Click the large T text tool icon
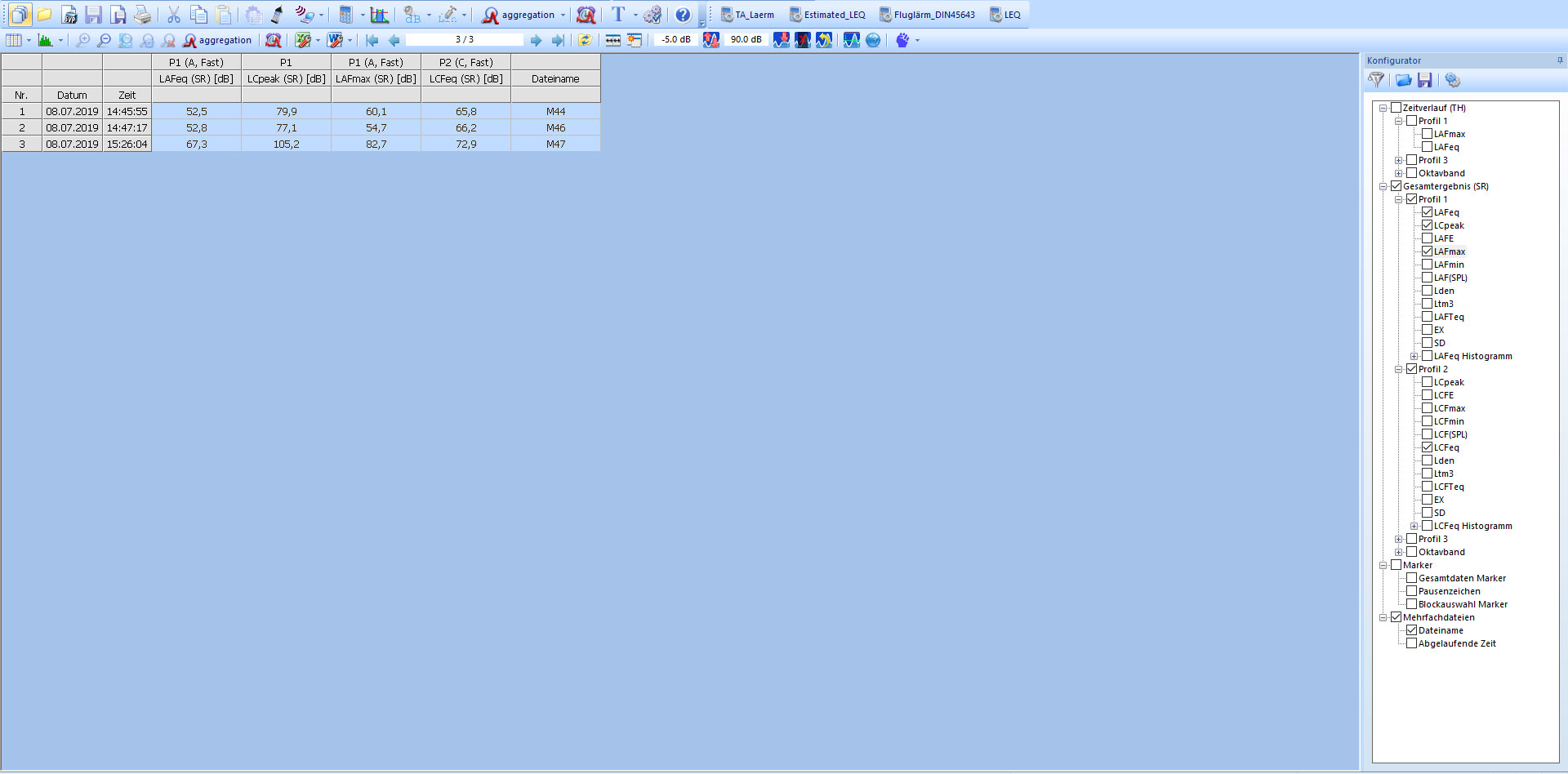Screen dimensions: 1568x774 [618, 15]
